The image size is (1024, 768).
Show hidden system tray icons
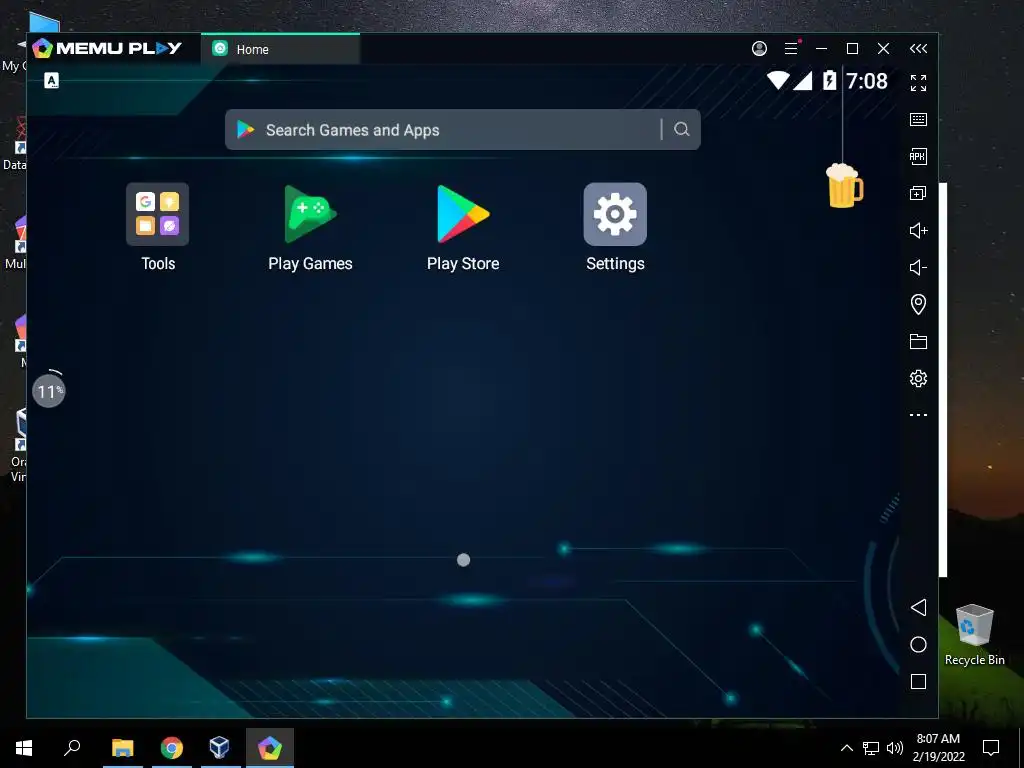(x=846, y=748)
